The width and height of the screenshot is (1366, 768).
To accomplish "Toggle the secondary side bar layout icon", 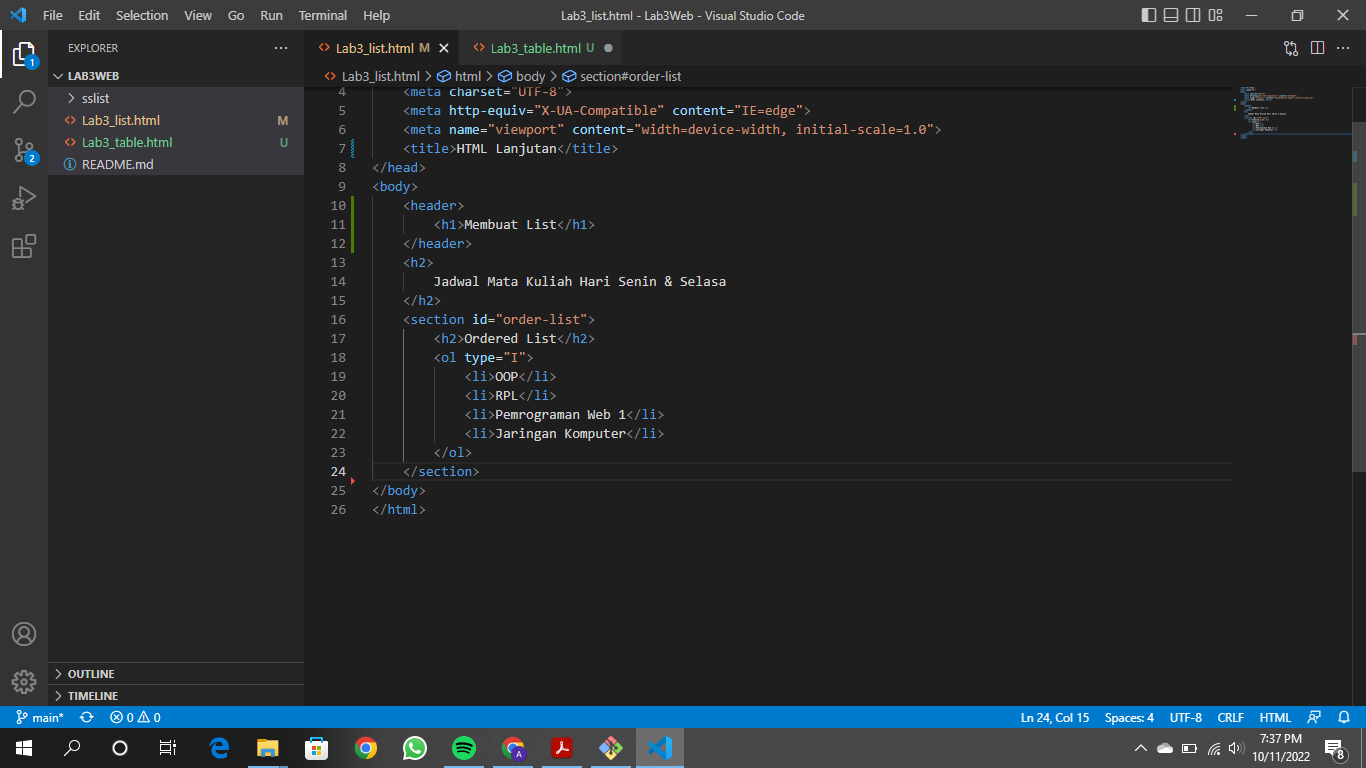I will (x=1193, y=15).
